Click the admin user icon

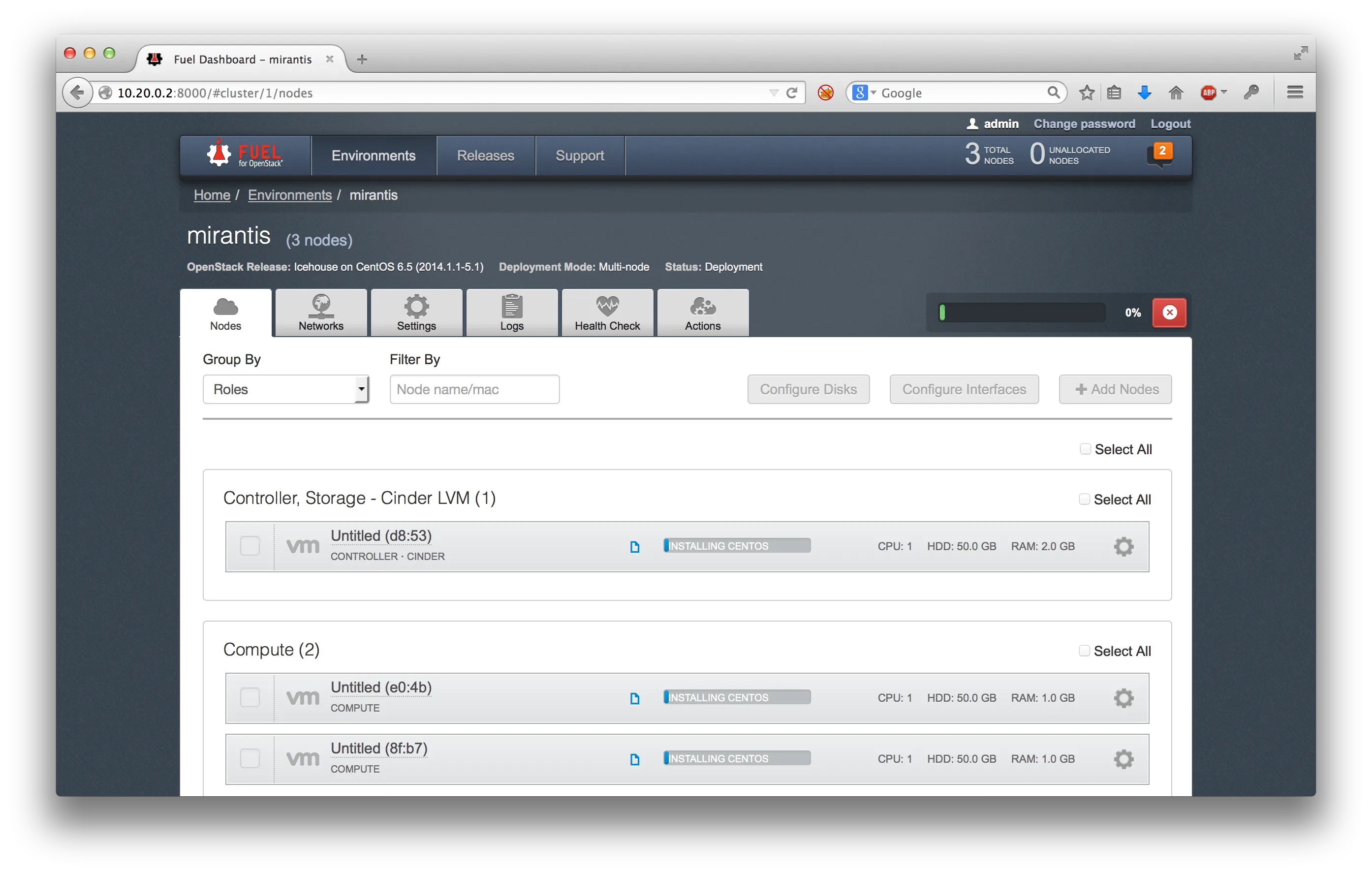tap(972, 124)
